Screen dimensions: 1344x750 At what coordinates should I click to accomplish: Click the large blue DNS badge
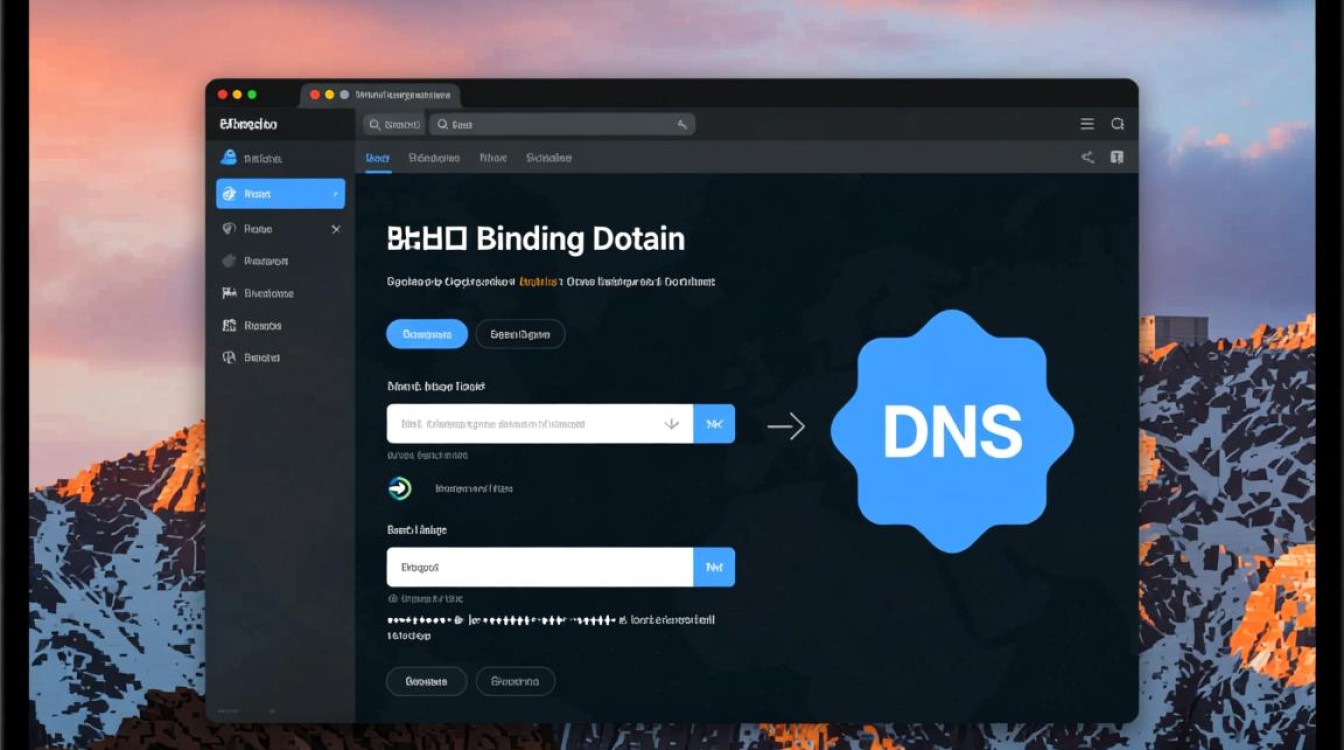click(952, 431)
